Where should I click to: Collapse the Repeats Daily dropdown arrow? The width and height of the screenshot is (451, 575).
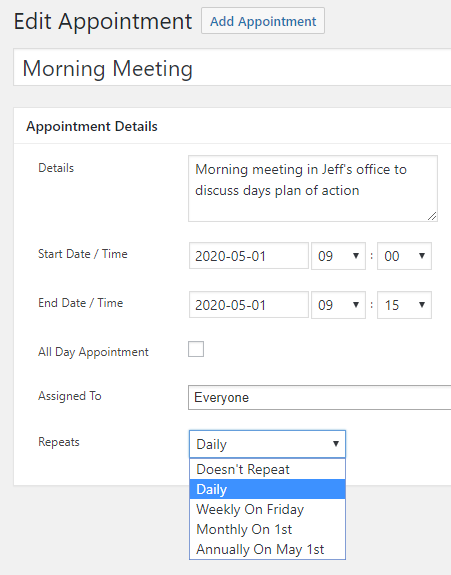(x=336, y=444)
